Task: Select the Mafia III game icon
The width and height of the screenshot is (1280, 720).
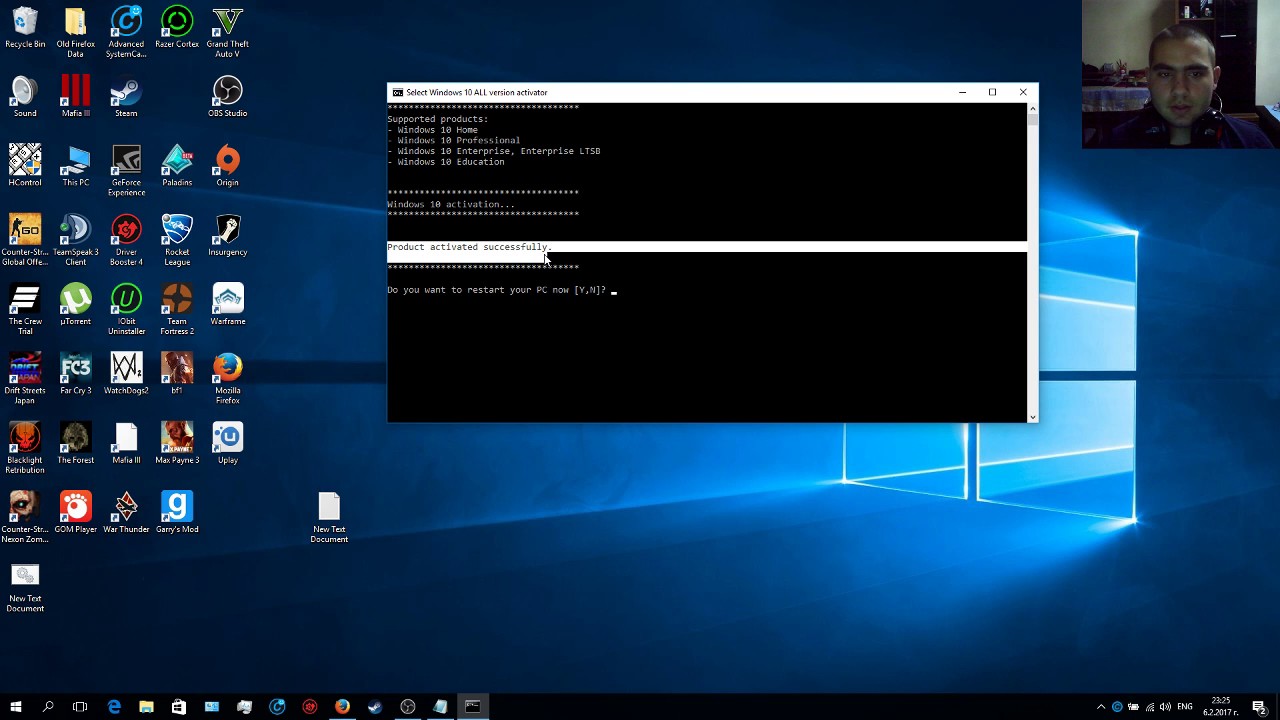Action: [x=75, y=97]
